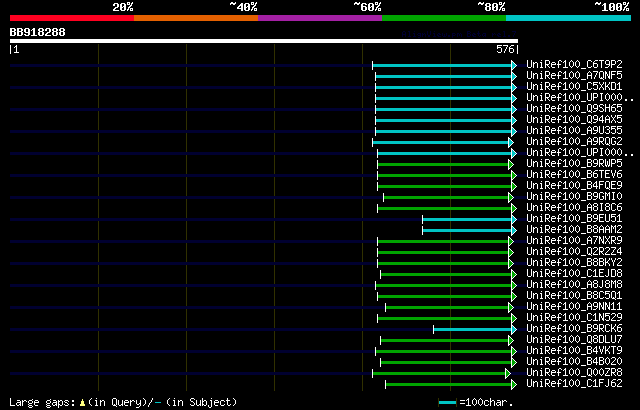Click the green alignment bar for A9NN11
Screen dimensions: 640x410
click(447, 308)
